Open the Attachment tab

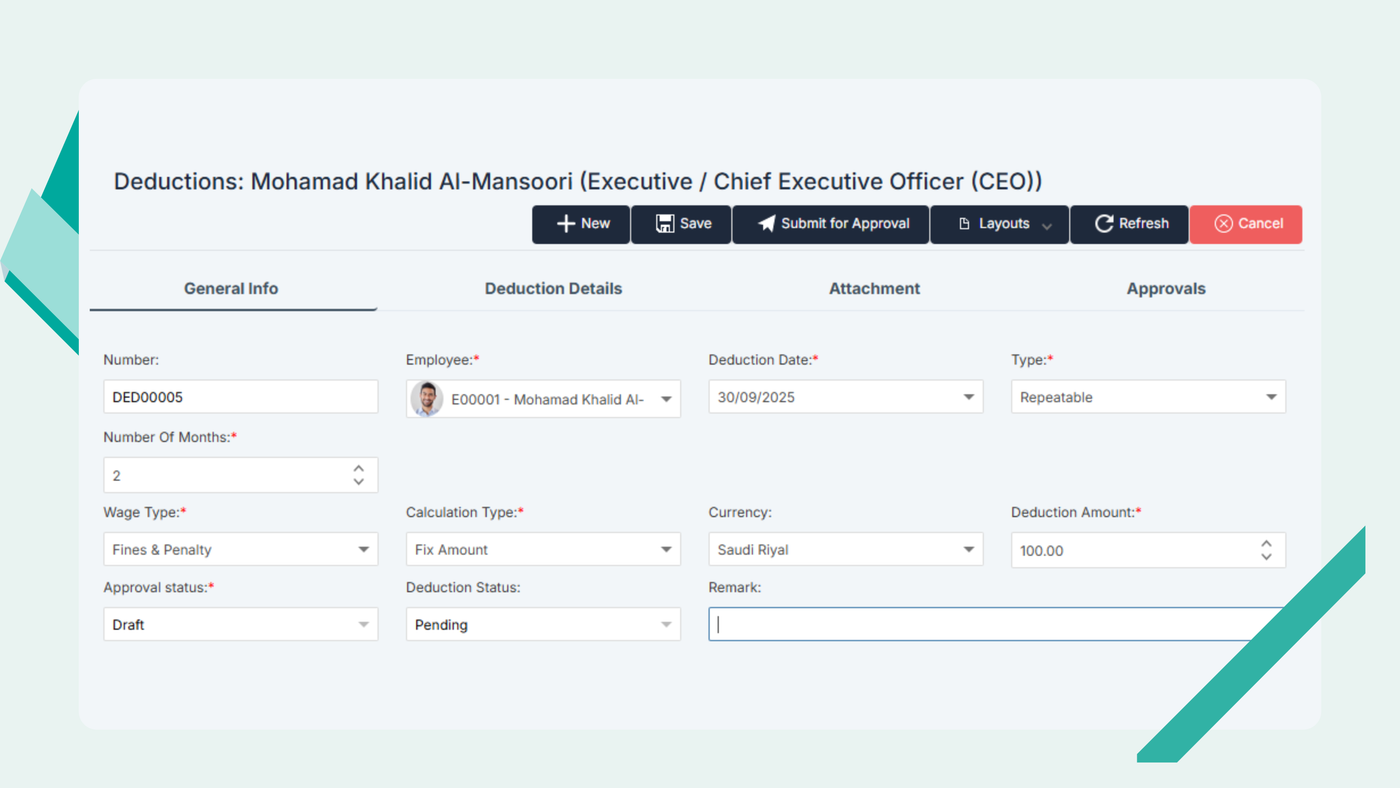874,288
